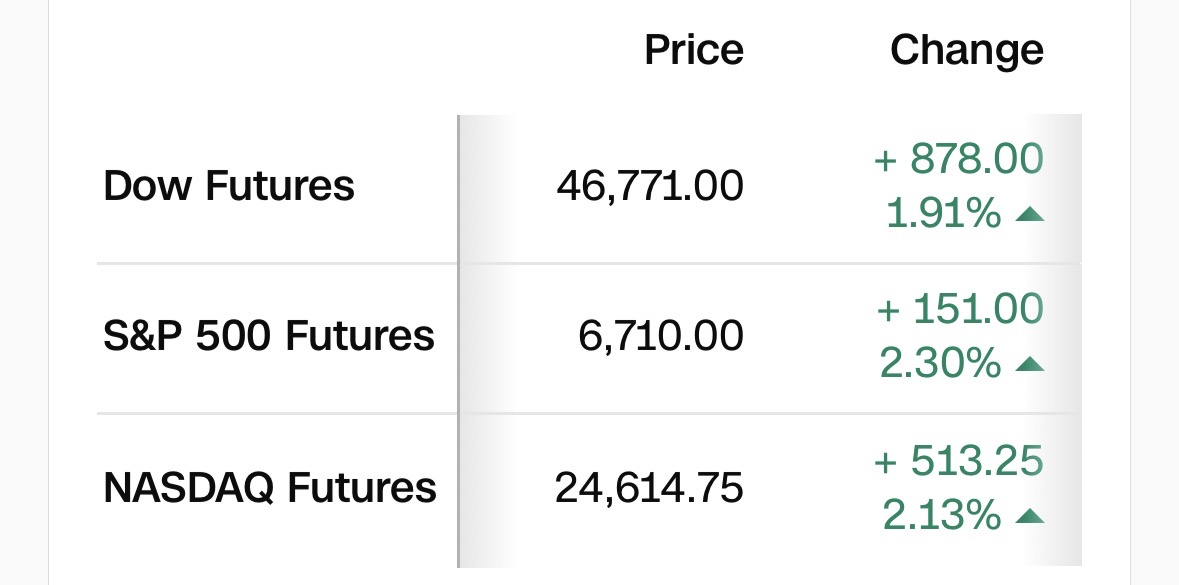Click the green up arrow beside 1.91%
The image size is (1179, 585).
pos(1029,214)
